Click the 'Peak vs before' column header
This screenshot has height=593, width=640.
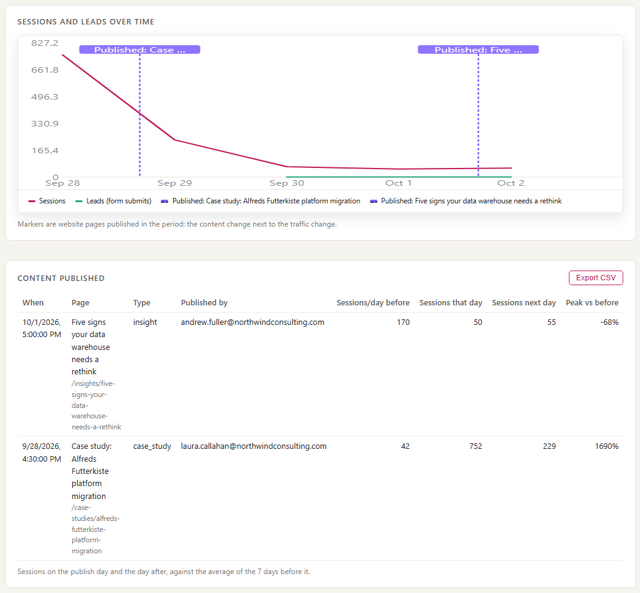(x=592, y=302)
